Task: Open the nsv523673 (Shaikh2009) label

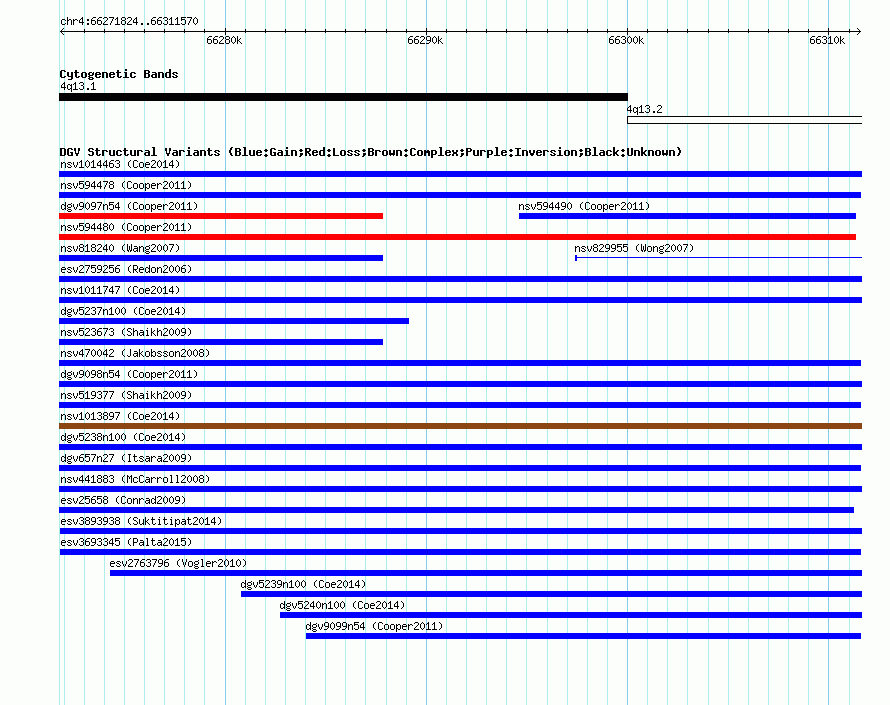Action: click(x=126, y=333)
